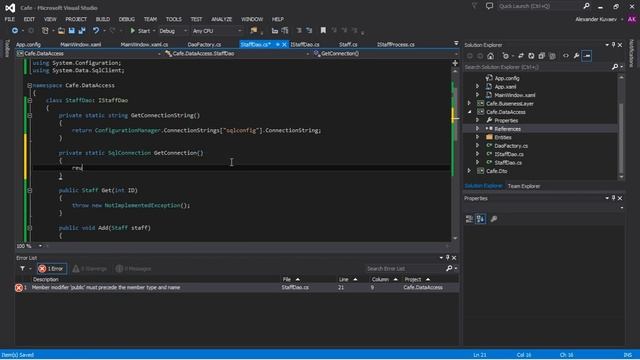Undo the last edit with the Undo icon
640x360 pixels.
[x=96, y=31]
